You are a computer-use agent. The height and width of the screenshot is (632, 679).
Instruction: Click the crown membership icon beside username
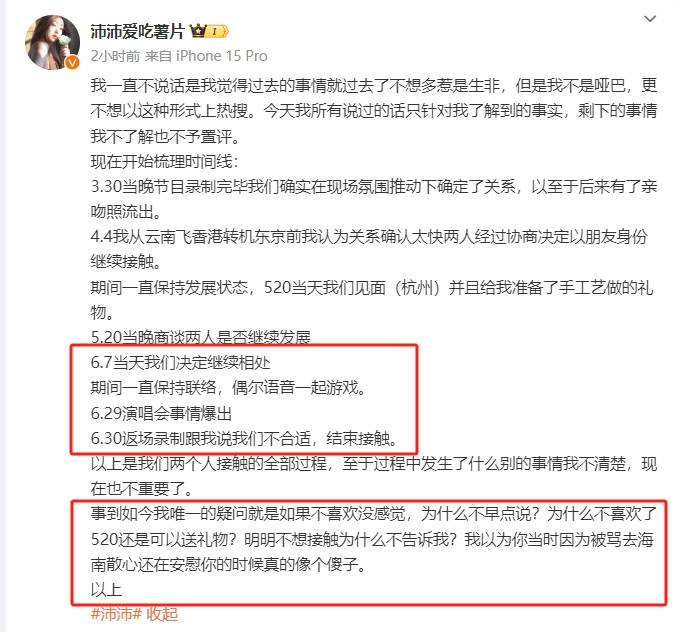point(198,31)
